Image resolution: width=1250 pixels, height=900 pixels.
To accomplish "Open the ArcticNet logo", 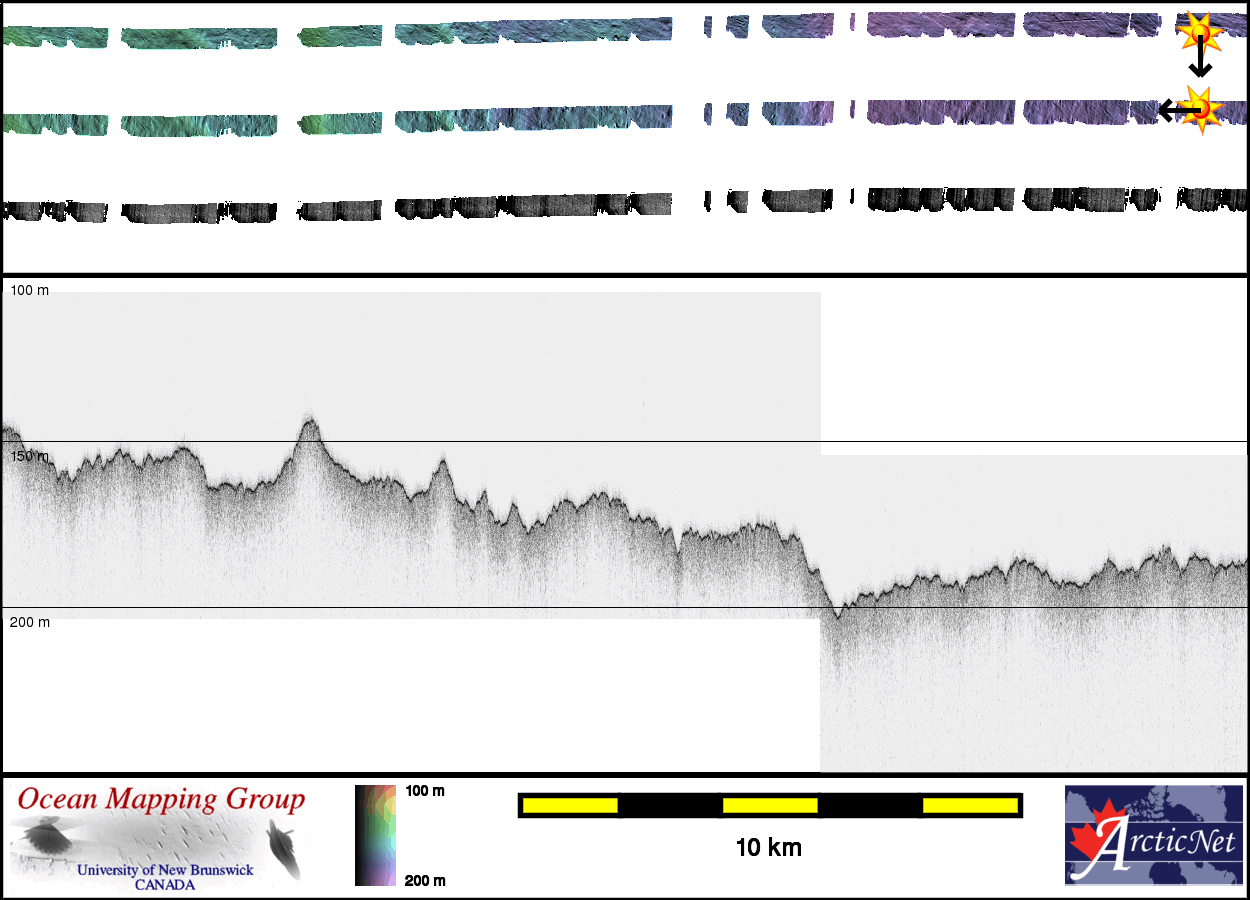I will [x=1155, y=835].
